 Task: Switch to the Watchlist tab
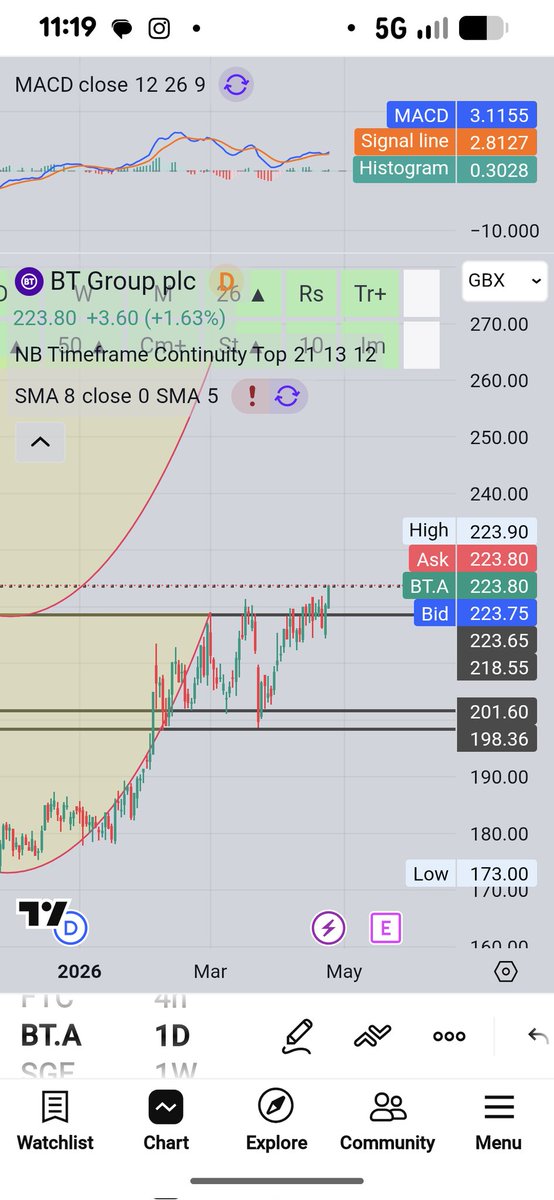click(55, 1121)
